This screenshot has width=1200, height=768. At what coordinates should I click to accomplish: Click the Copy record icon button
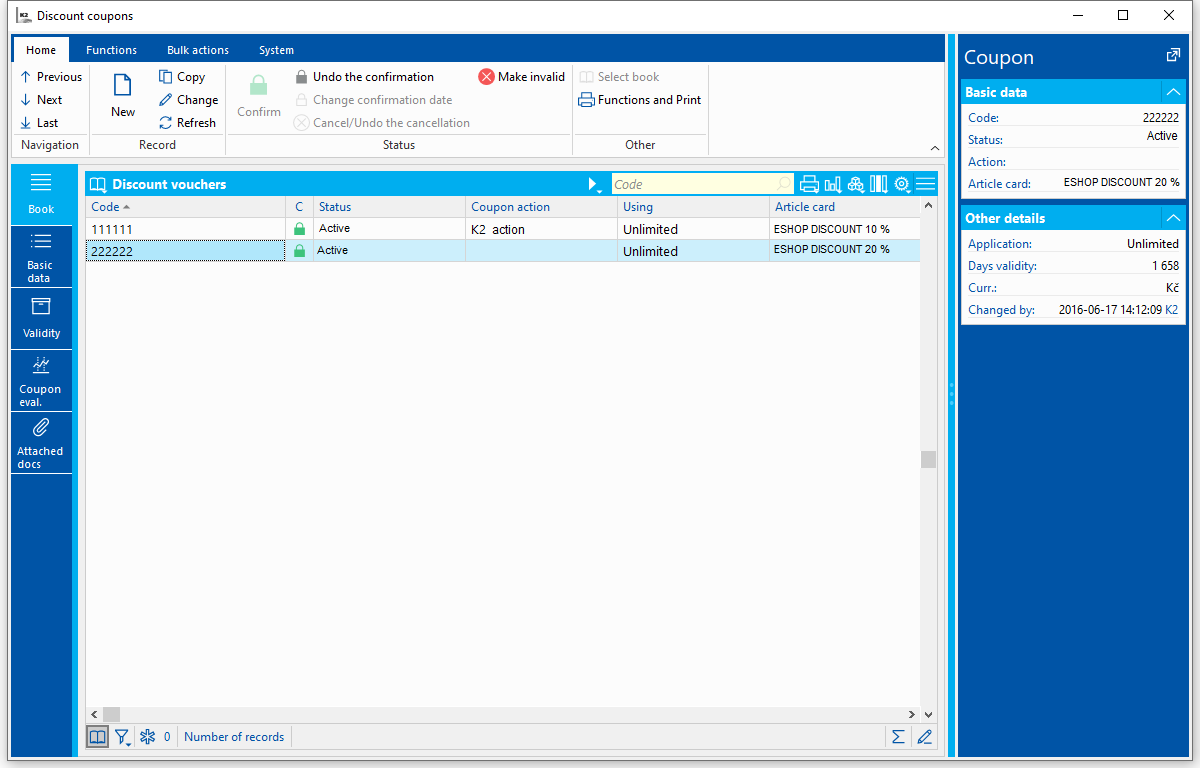(x=182, y=77)
